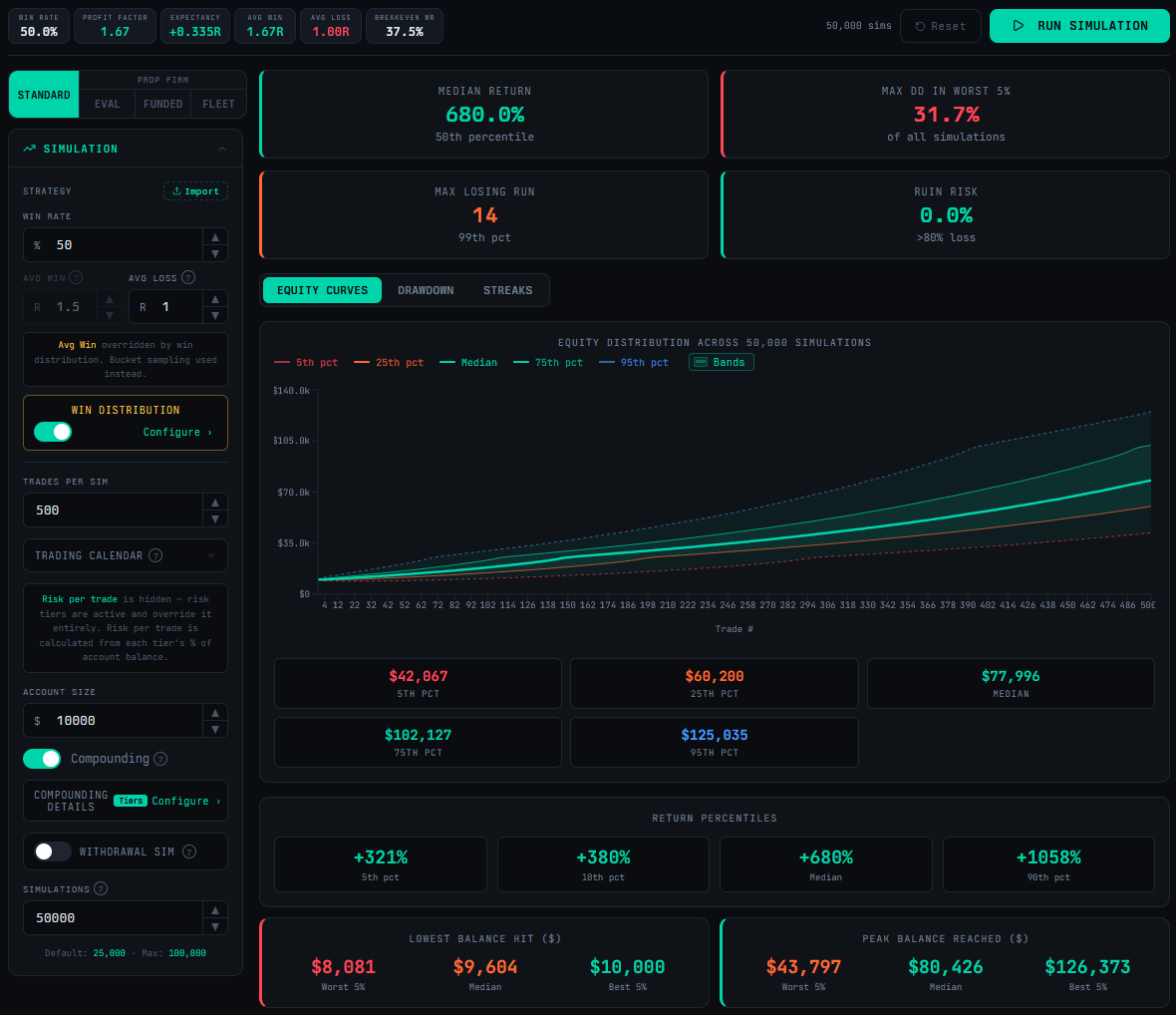1176x1015 pixels.
Task: Click the Import strategy button
Action: pos(195,191)
